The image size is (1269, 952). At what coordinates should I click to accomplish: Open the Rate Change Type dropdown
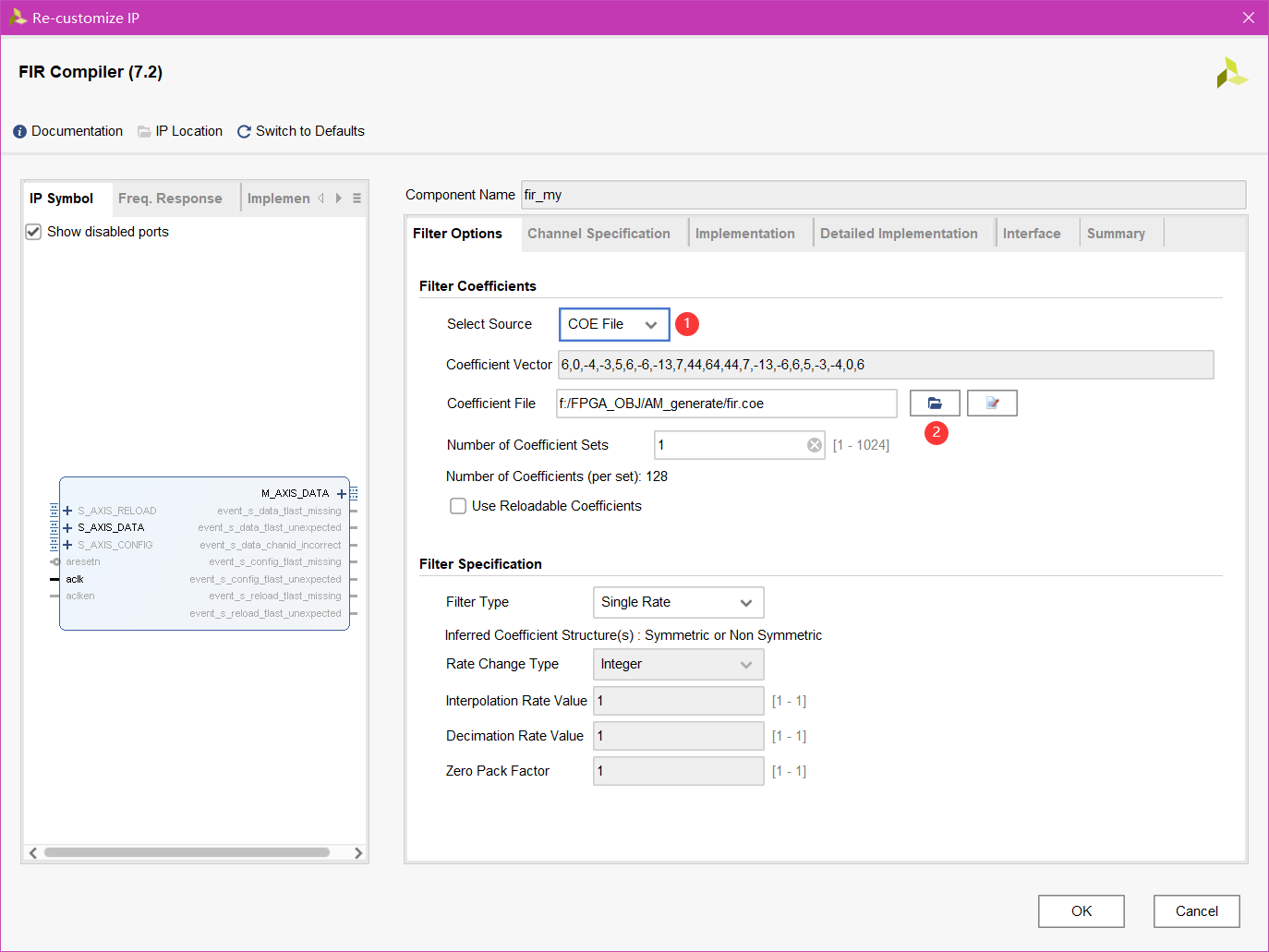tap(679, 664)
